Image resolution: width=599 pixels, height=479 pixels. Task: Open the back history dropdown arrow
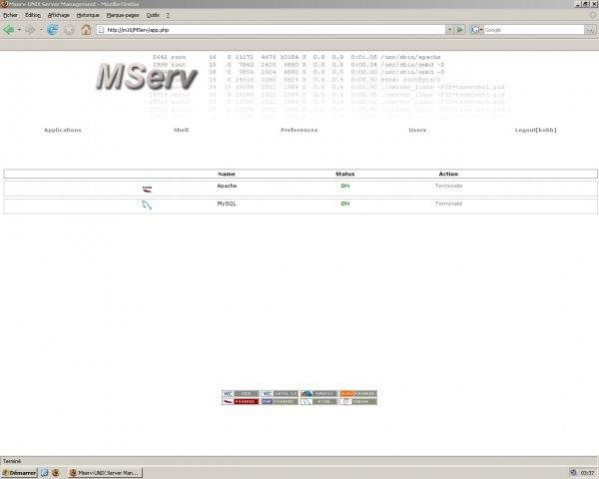click(19, 30)
